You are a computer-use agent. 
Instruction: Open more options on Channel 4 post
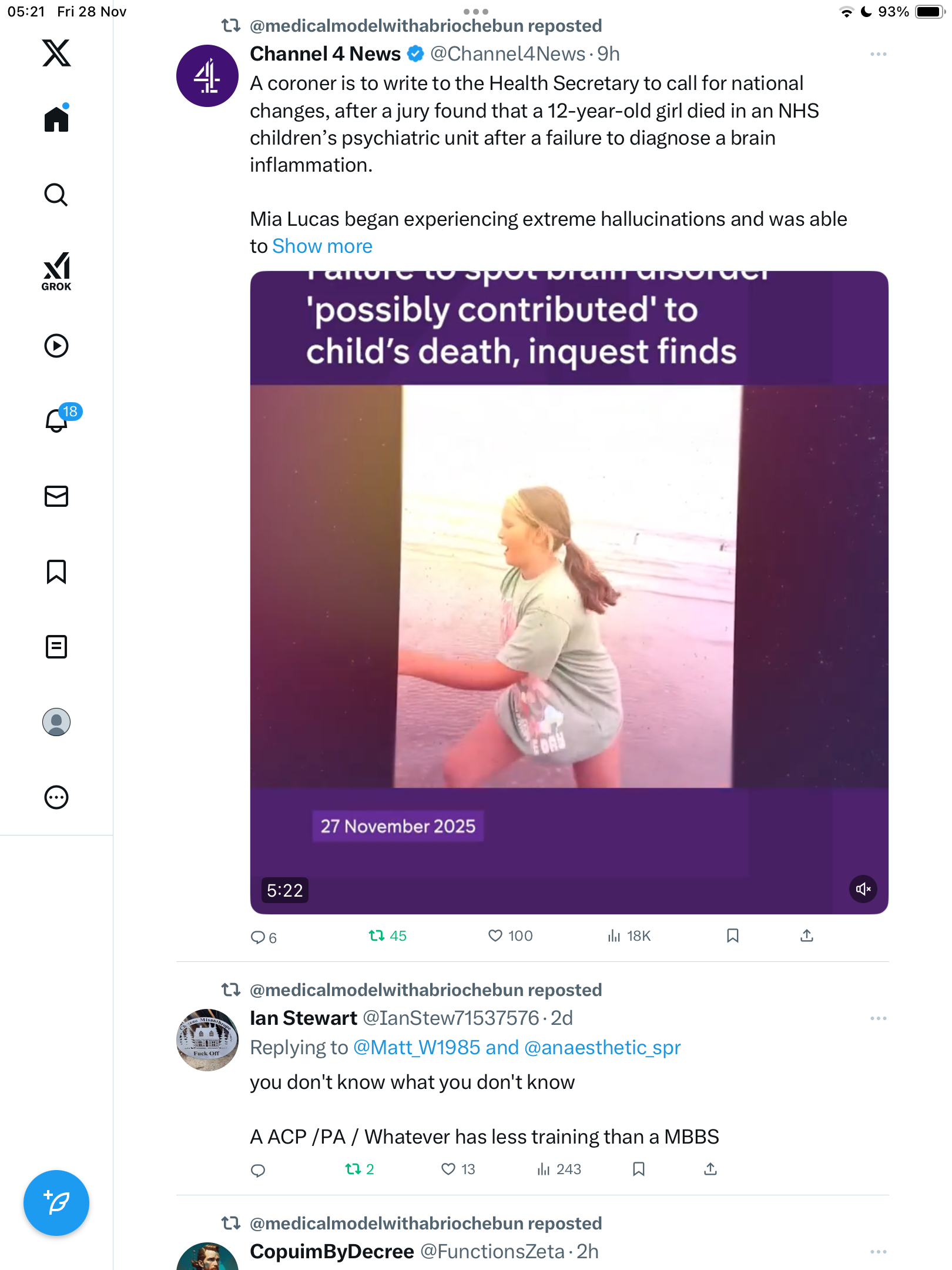click(x=878, y=54)
